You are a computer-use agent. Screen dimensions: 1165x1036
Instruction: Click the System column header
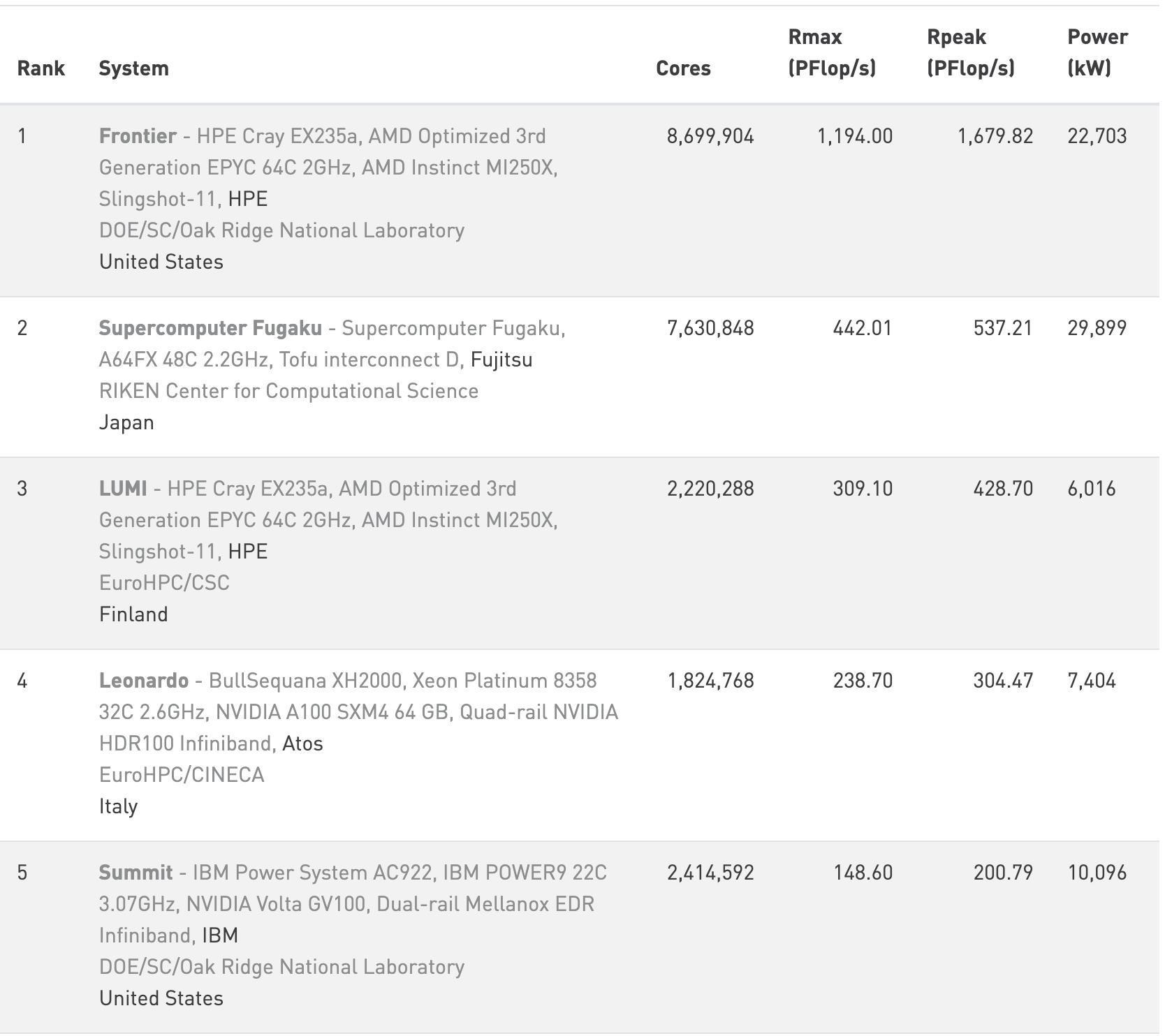tap(133, 68)
